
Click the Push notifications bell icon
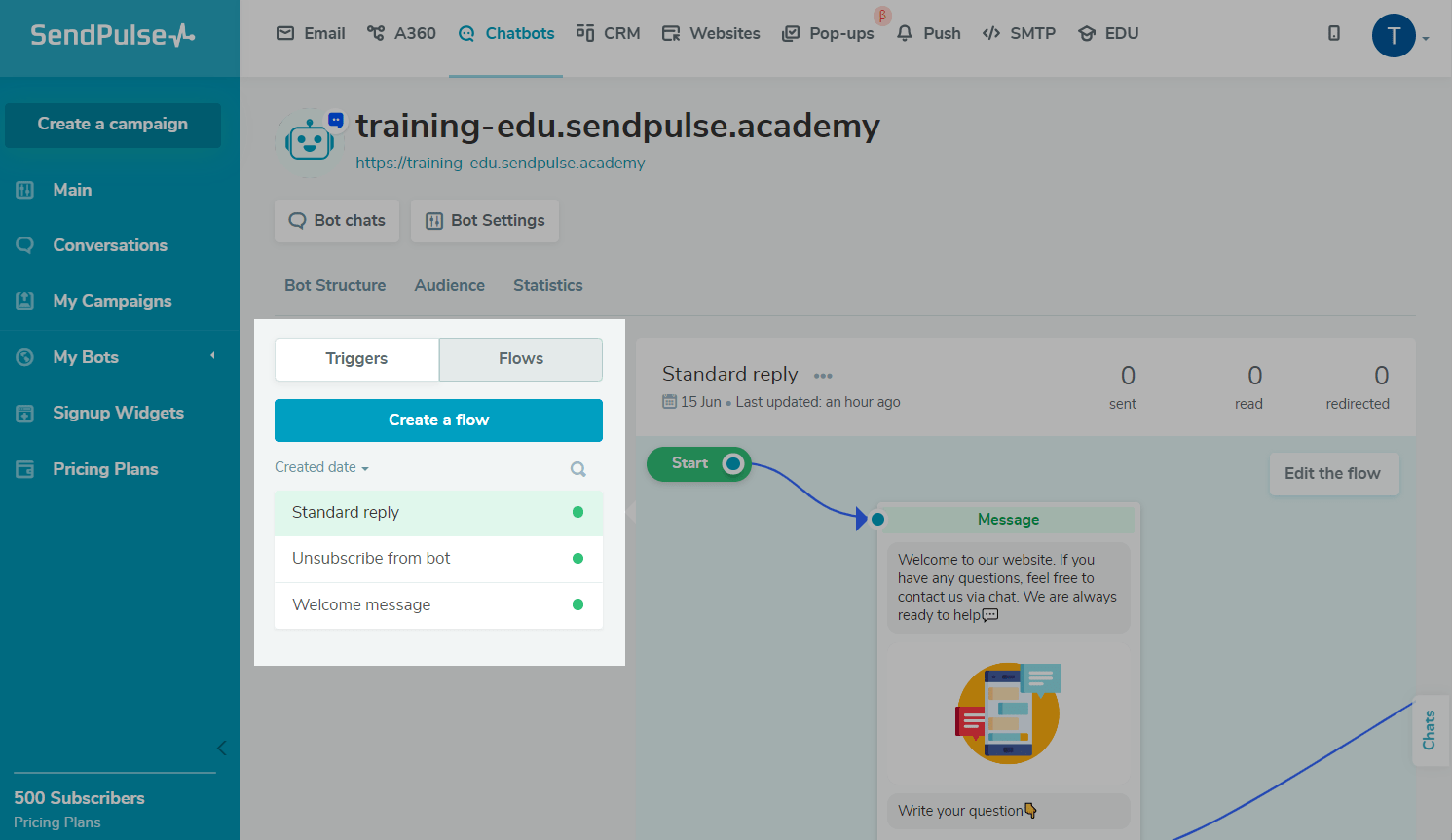(x=904, y=32)
